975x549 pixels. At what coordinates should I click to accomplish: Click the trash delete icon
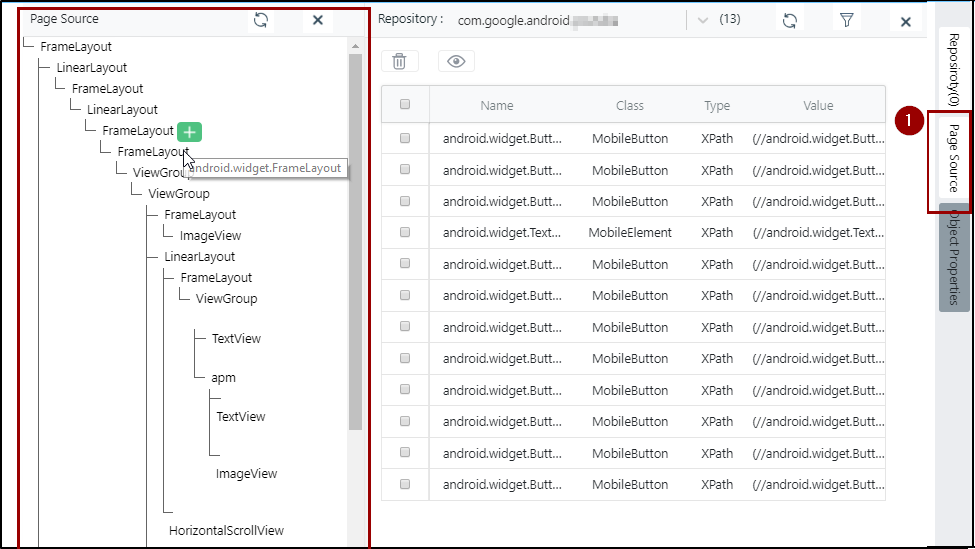399,61
